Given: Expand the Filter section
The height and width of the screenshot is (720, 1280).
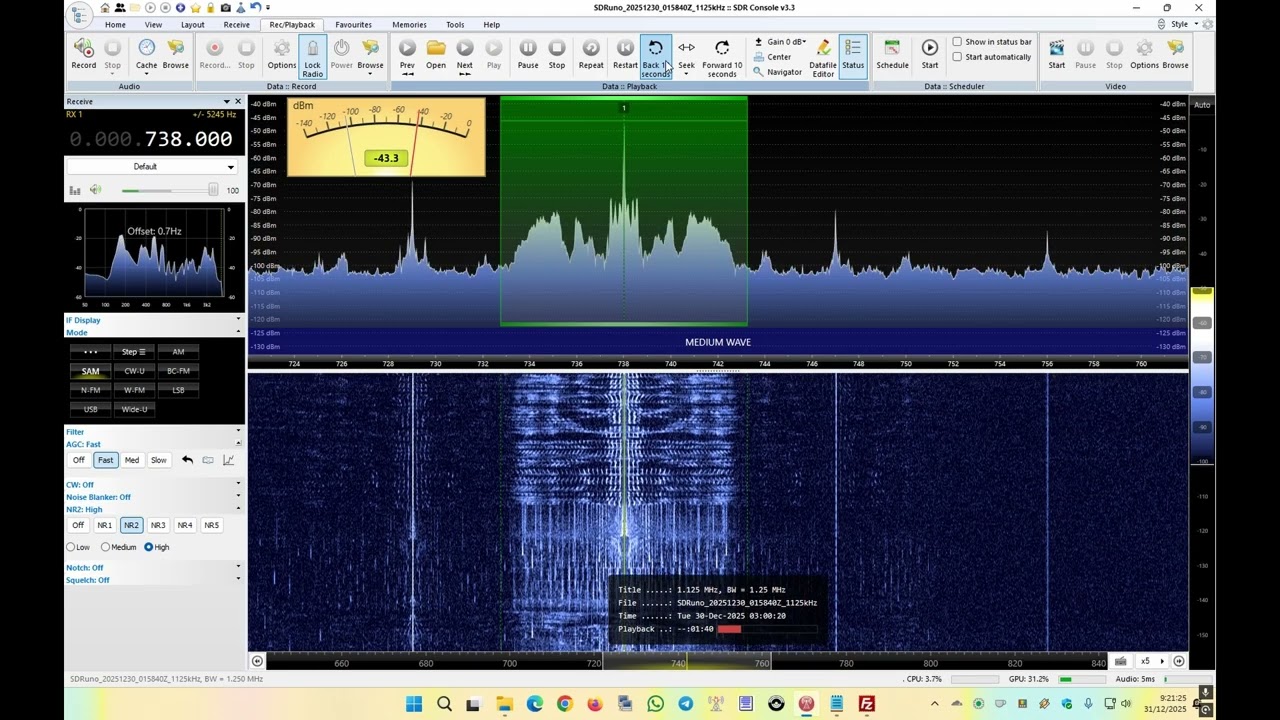Looking at the screenshot, I should coord(153,432).
